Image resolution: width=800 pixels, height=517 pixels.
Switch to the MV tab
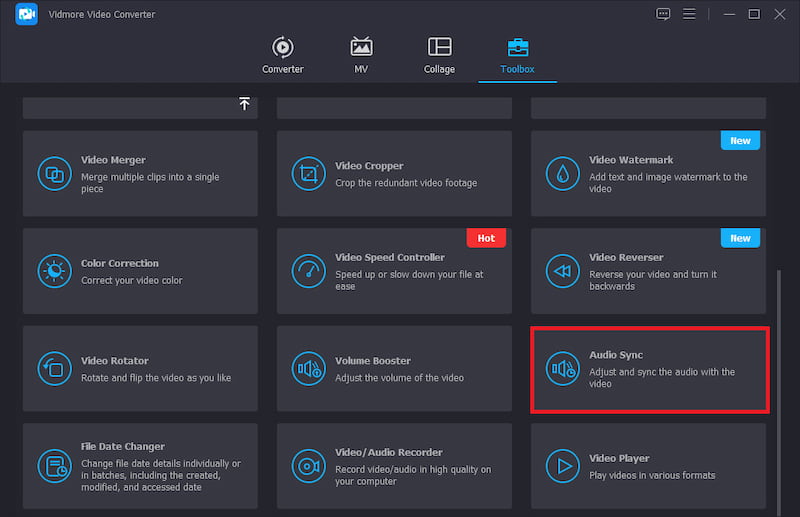[361, 55]
